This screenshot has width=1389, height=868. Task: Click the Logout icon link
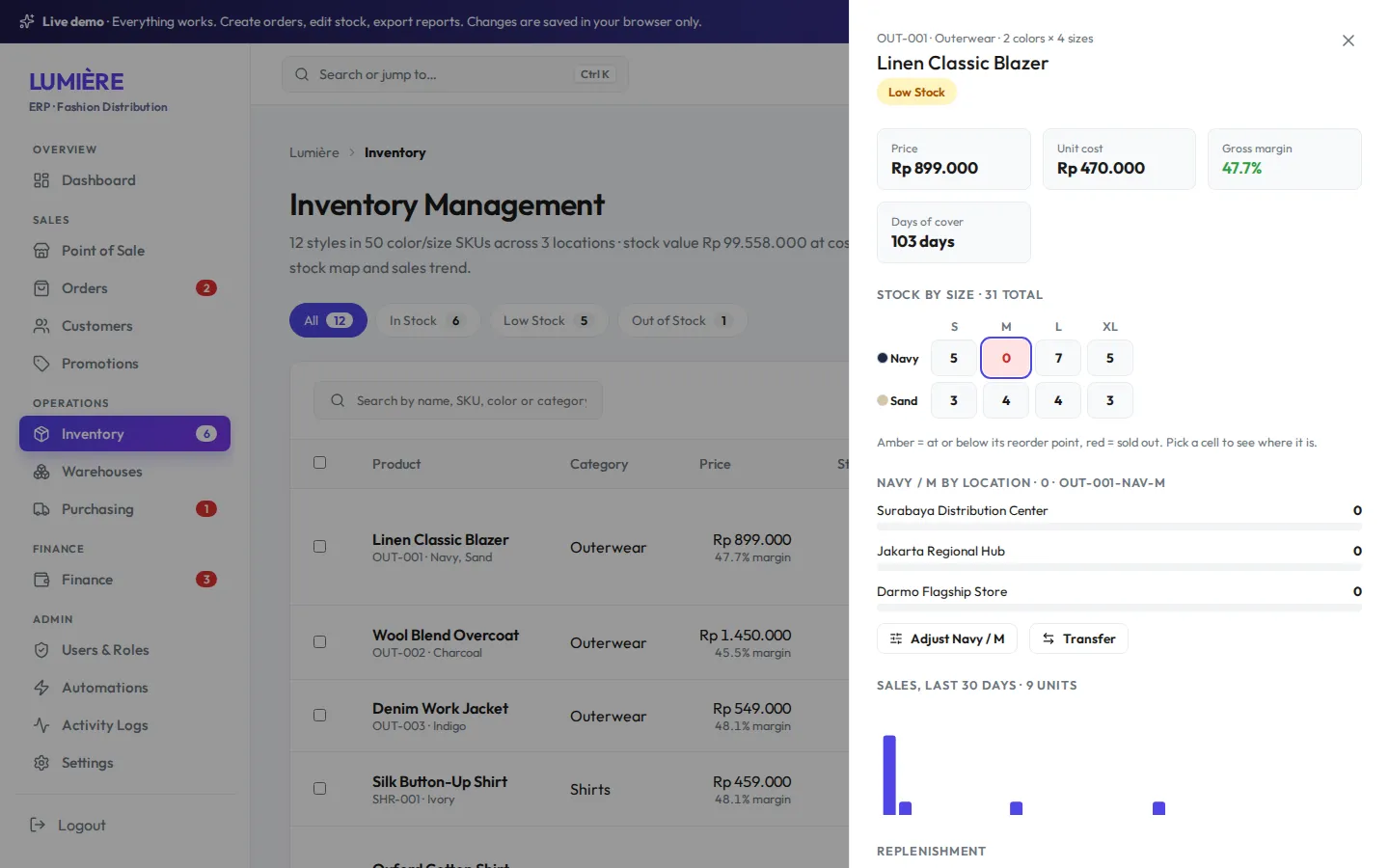38,825
